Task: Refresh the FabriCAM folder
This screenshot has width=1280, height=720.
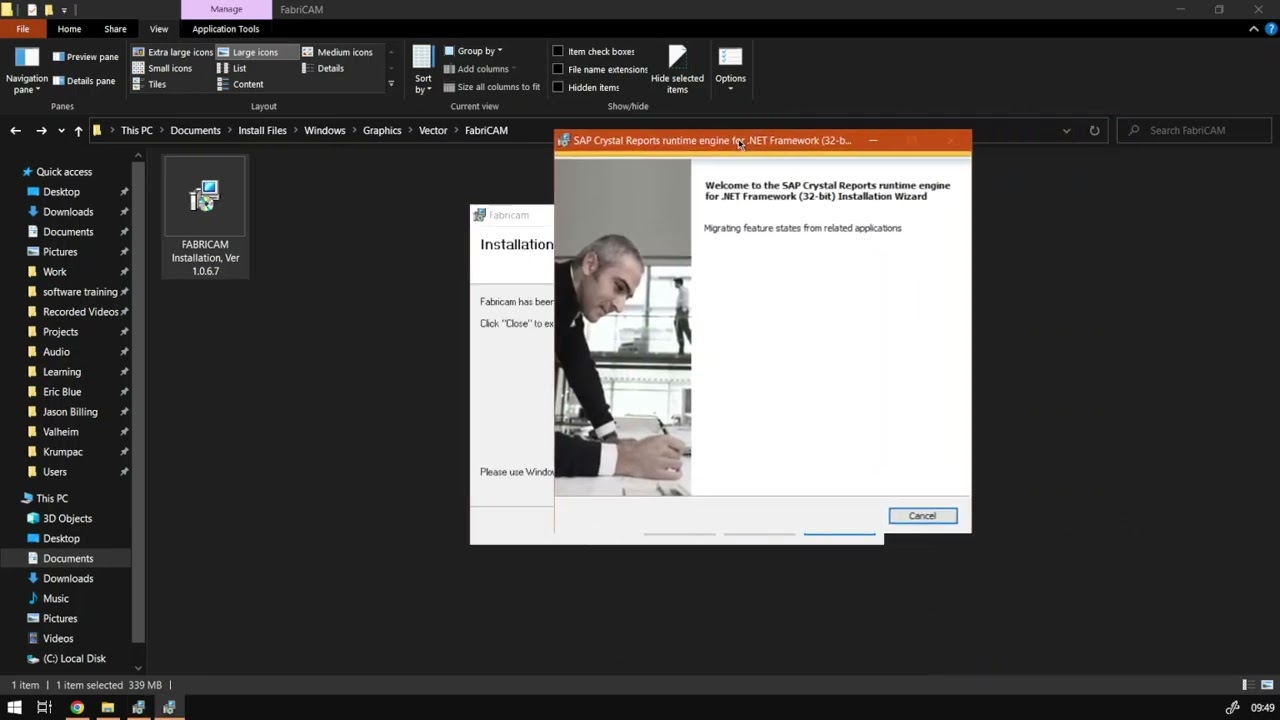Action: coord(1094,130)
